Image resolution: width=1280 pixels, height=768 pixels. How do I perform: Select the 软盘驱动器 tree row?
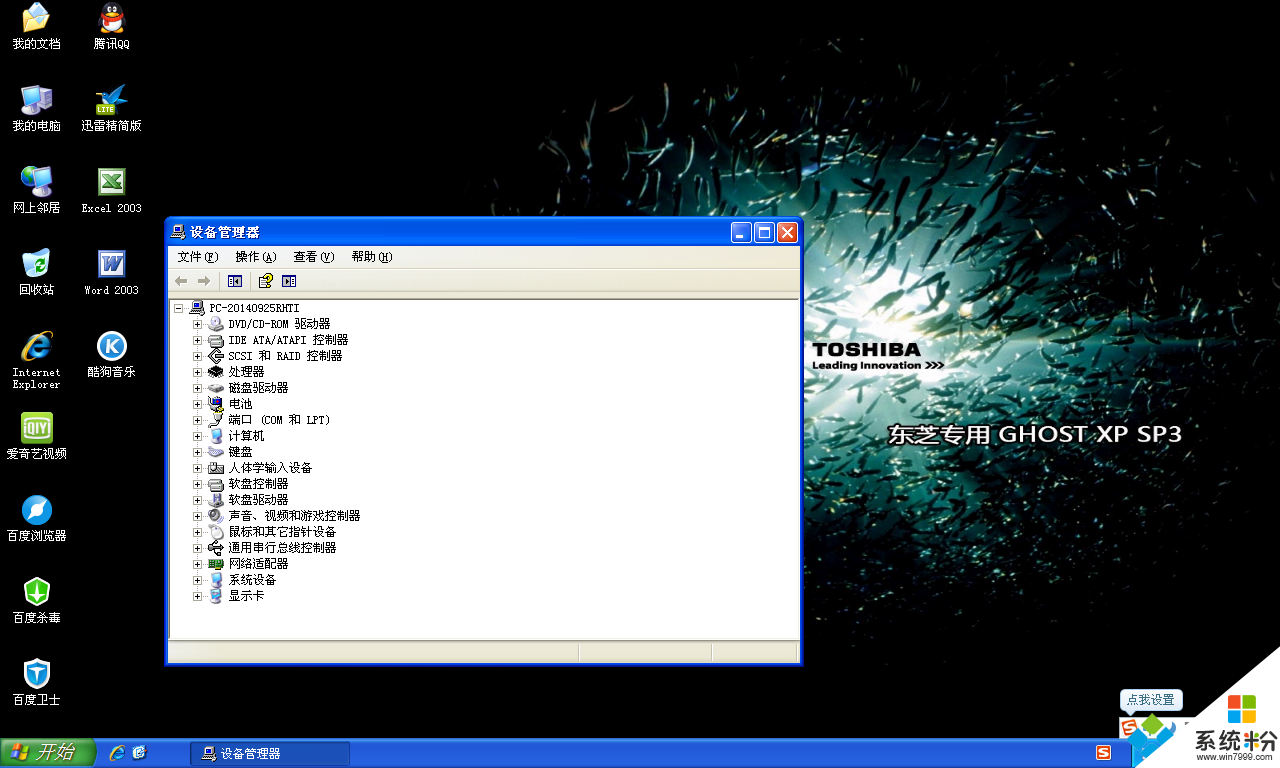[258, 500]
